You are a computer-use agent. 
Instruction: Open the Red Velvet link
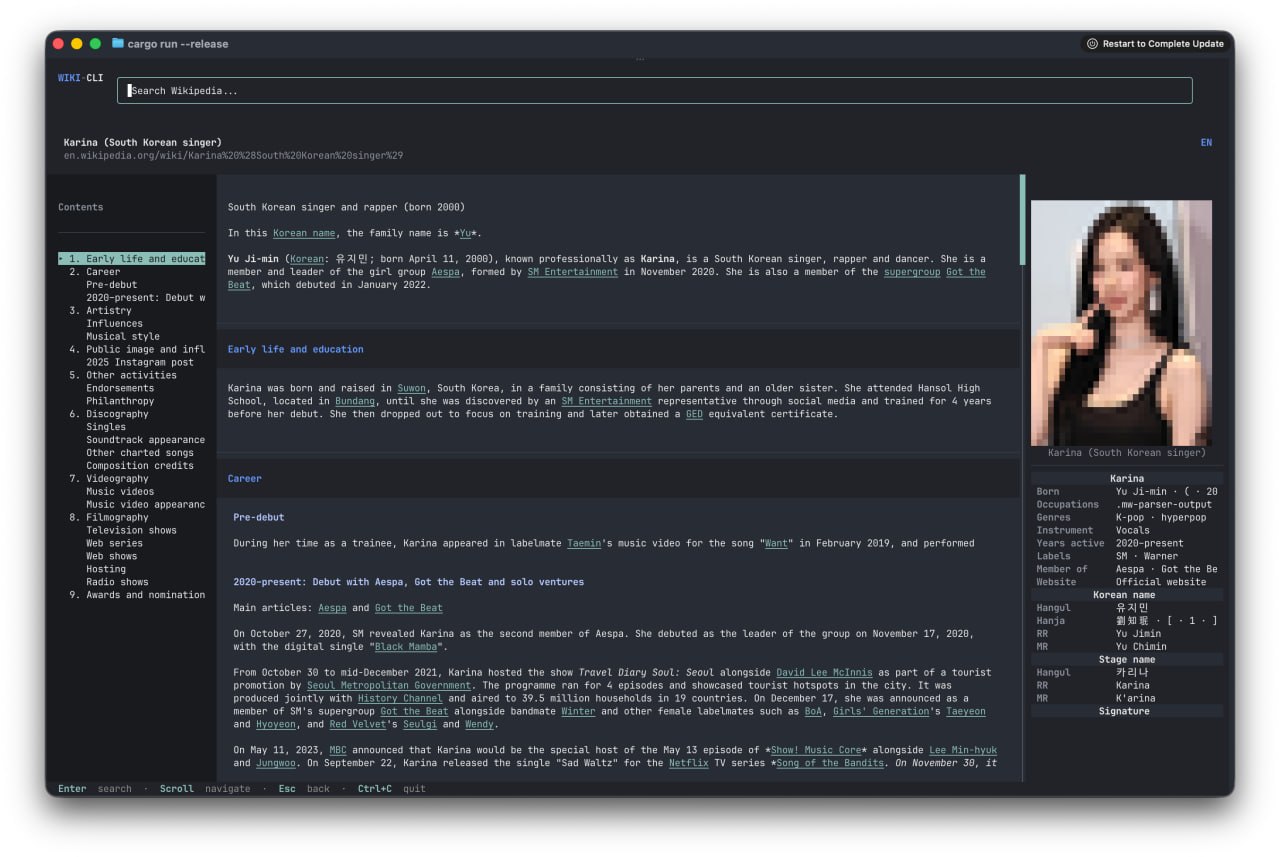tap(358, 724)
